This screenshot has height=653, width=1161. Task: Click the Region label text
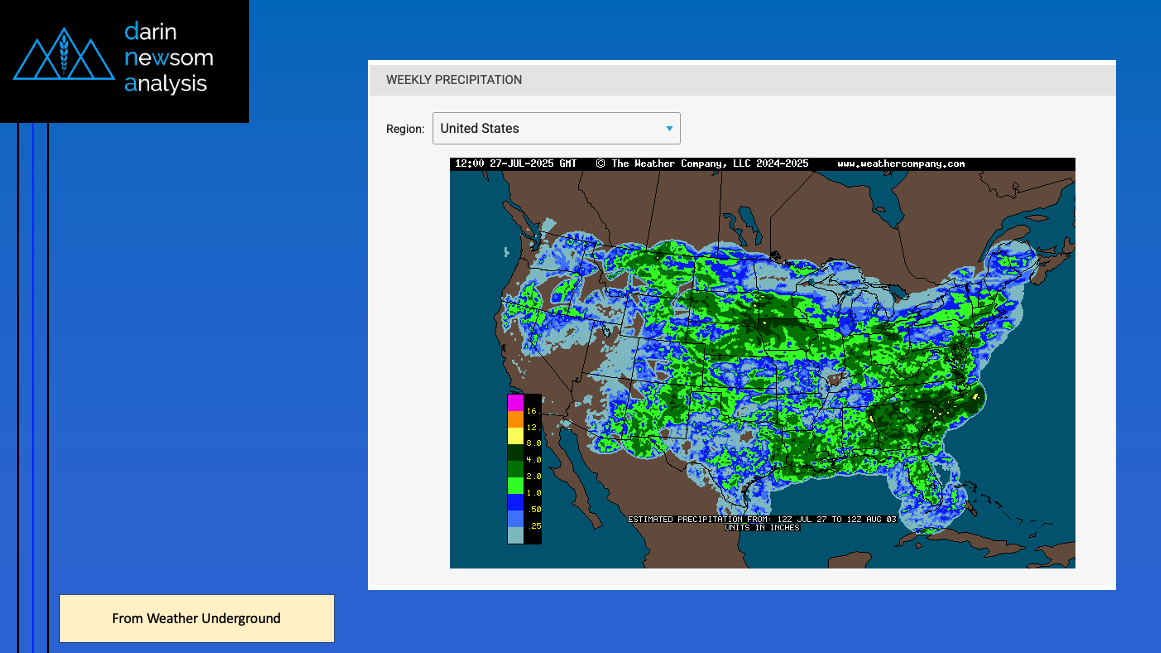tap(405, 129)
